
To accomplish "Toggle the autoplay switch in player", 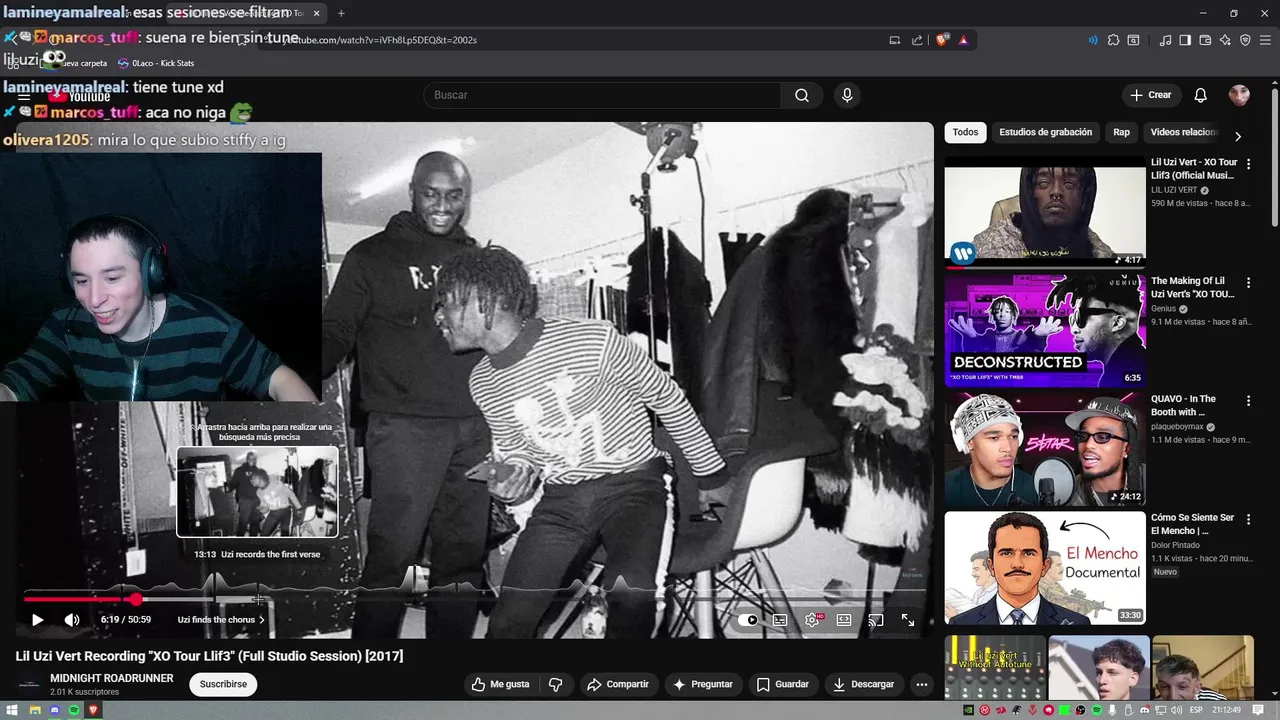I will pos(748,620).
